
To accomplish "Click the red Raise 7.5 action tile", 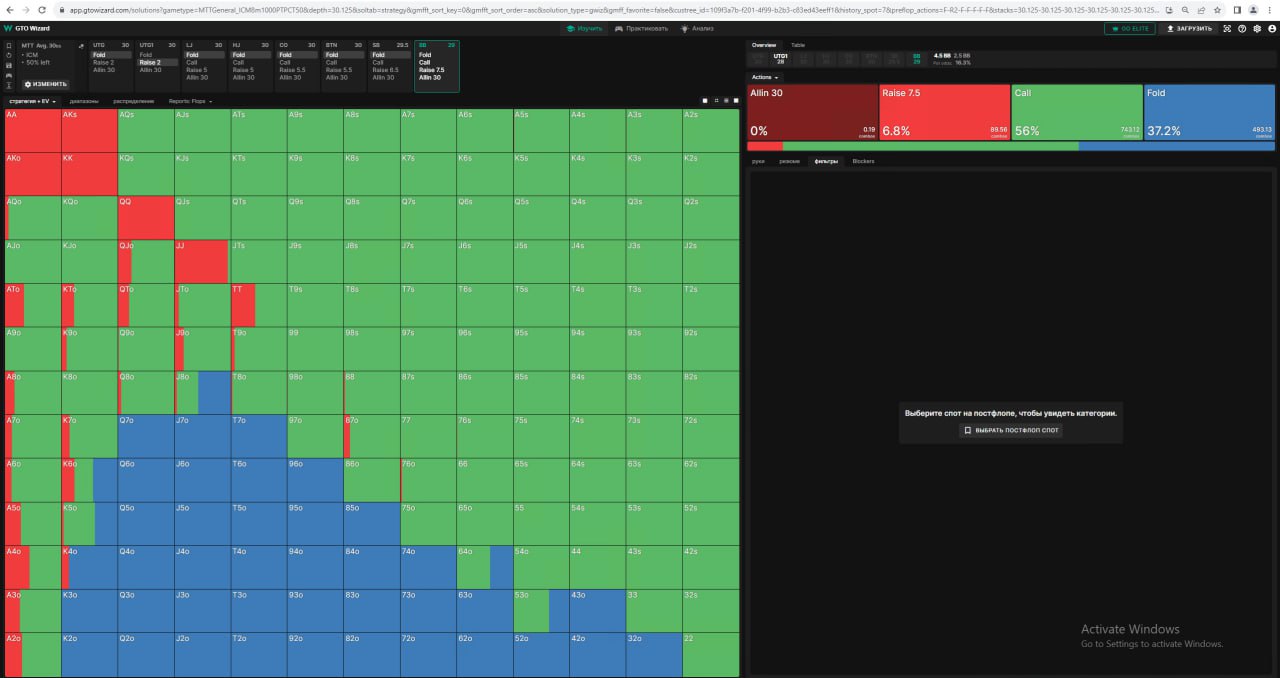I will pos(944,112).
